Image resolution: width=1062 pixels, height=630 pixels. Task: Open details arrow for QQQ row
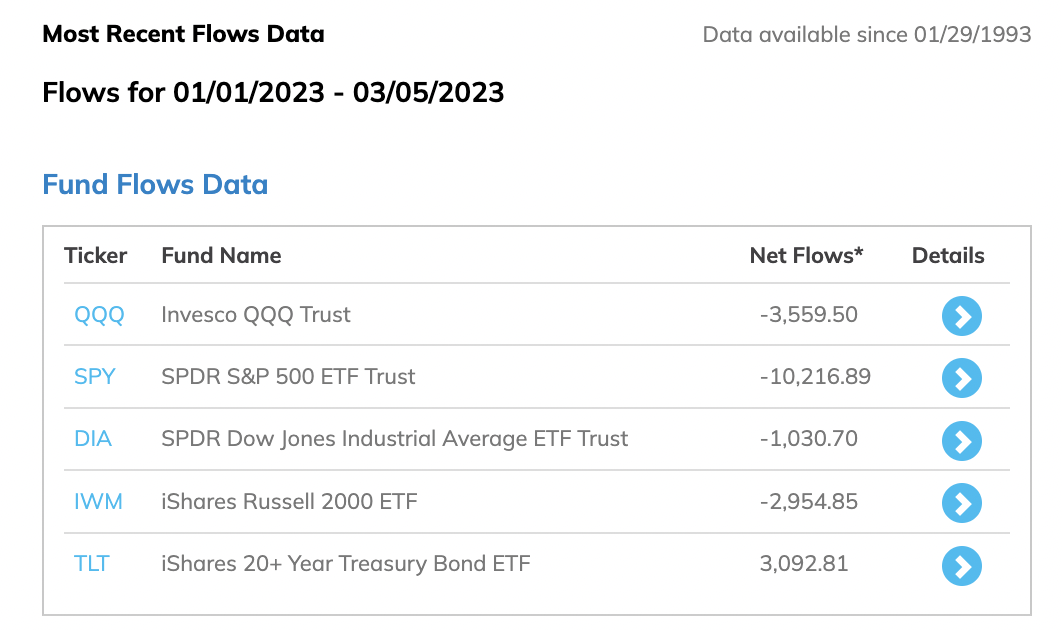pyautogui.click(x=962, y=316)
